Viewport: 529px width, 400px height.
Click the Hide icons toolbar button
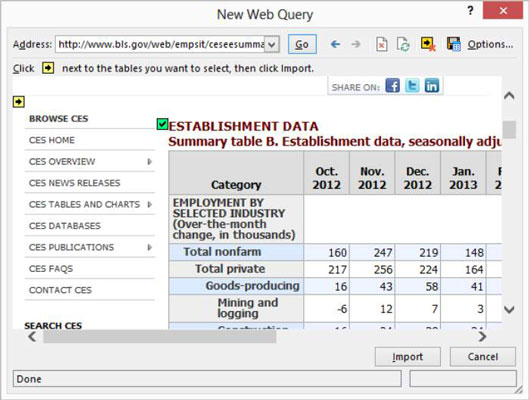tap(428, 44)
